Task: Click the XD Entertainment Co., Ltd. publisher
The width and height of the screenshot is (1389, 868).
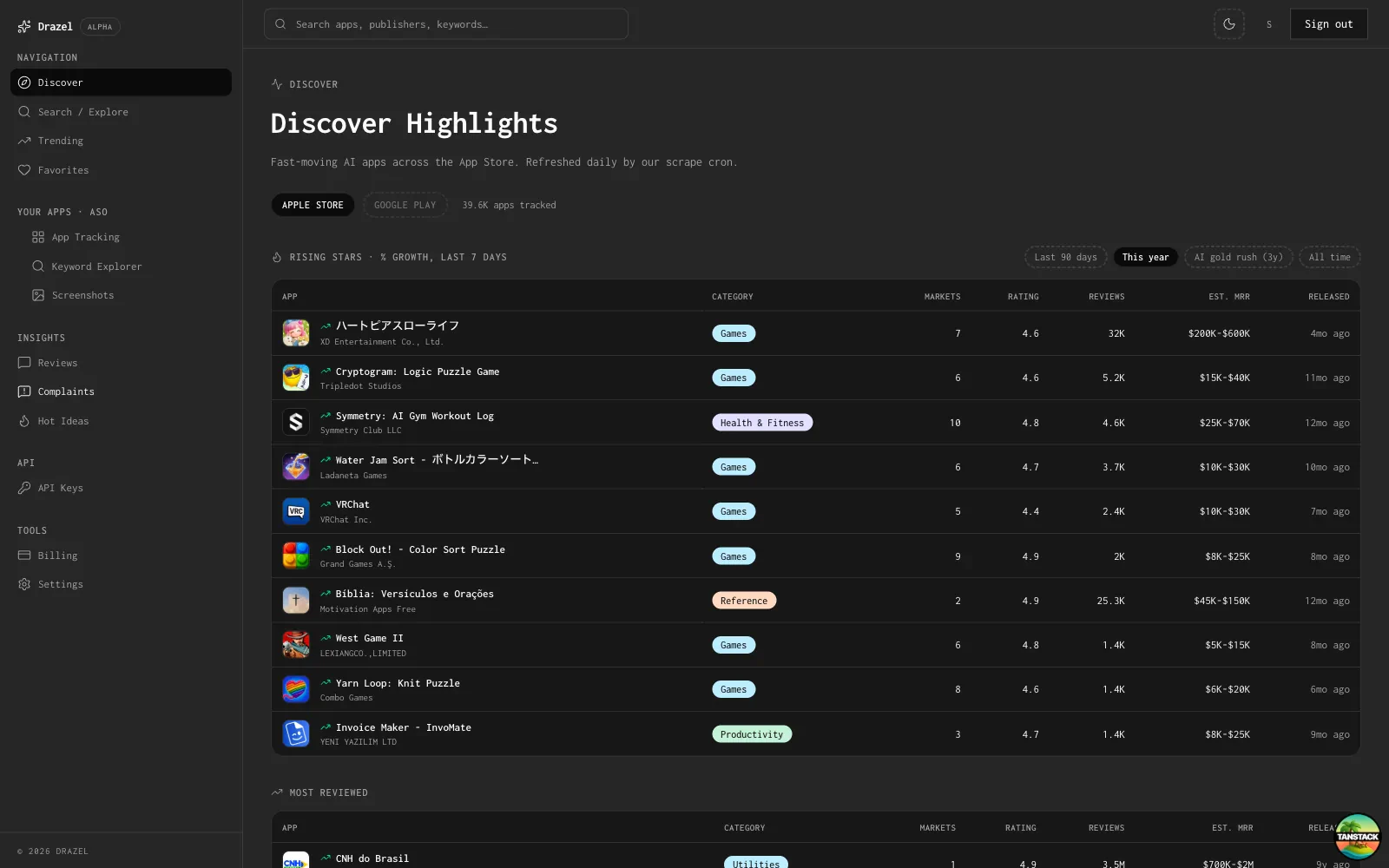Action: (x=381, y=342)
